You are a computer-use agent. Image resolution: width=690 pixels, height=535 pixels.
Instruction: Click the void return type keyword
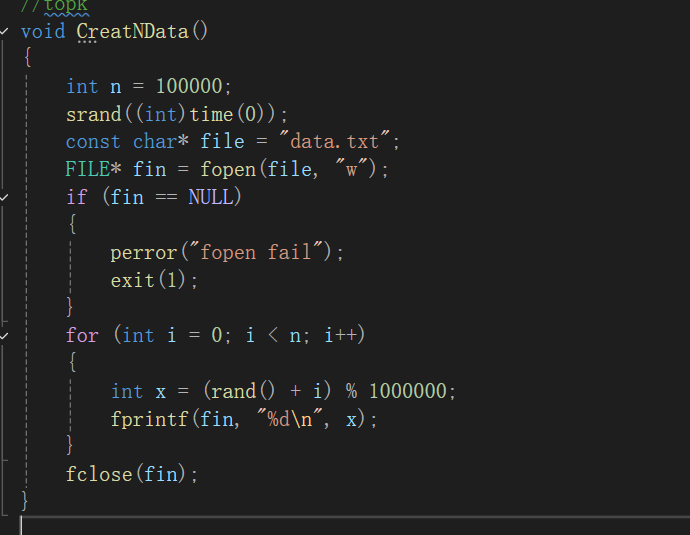click(43, 32)
